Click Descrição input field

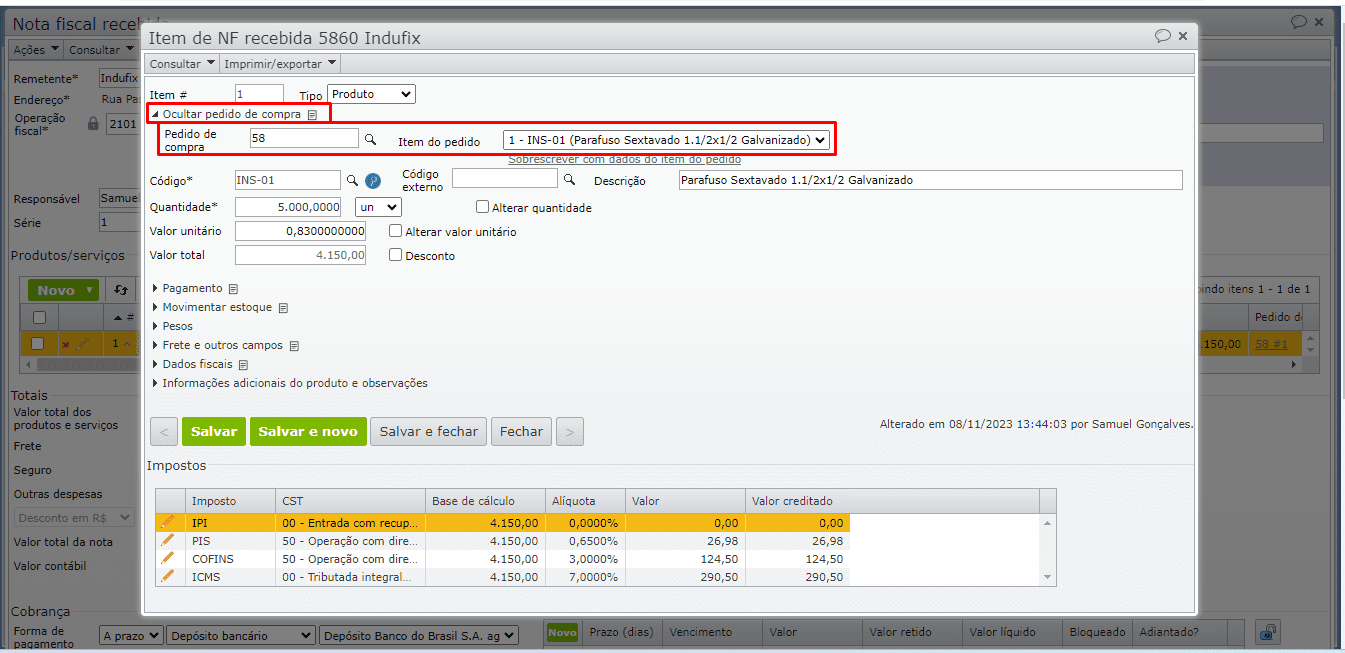(930, 180)
